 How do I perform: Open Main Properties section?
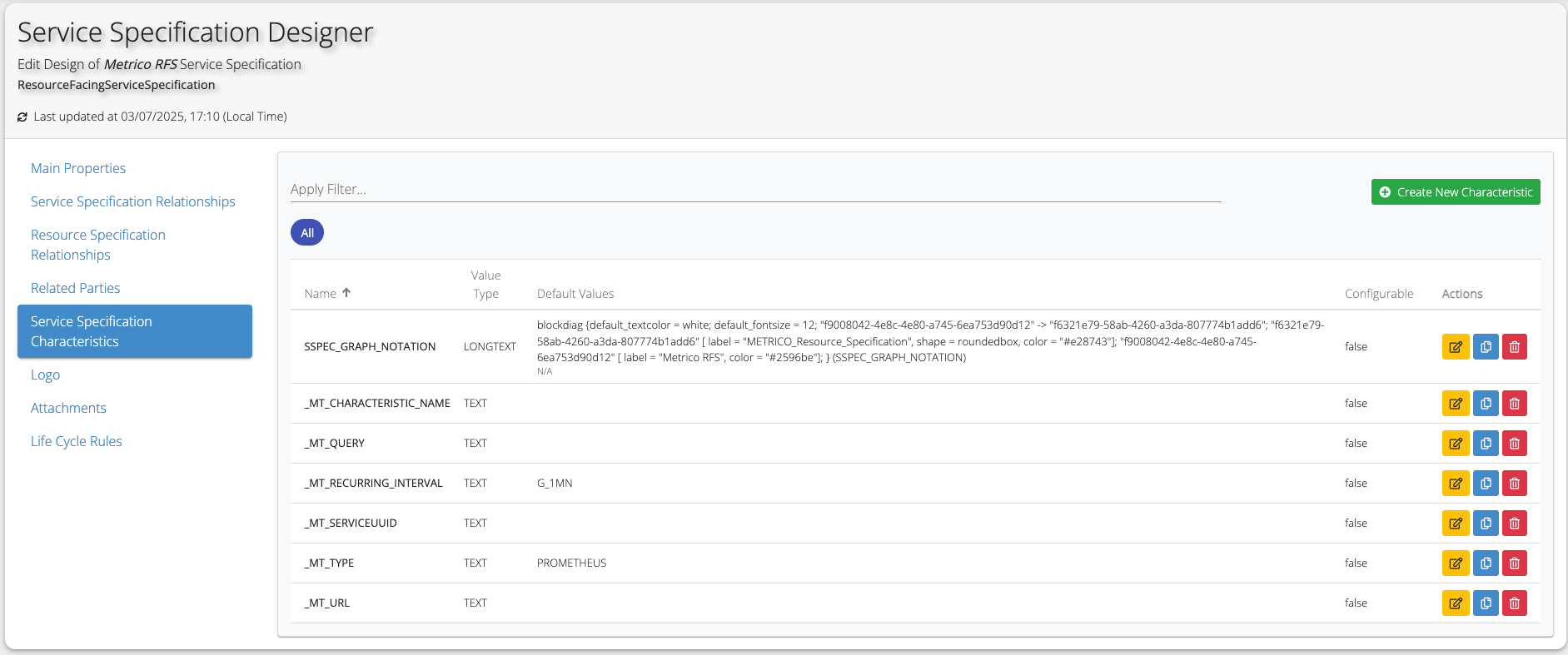[x=78, y=168]
